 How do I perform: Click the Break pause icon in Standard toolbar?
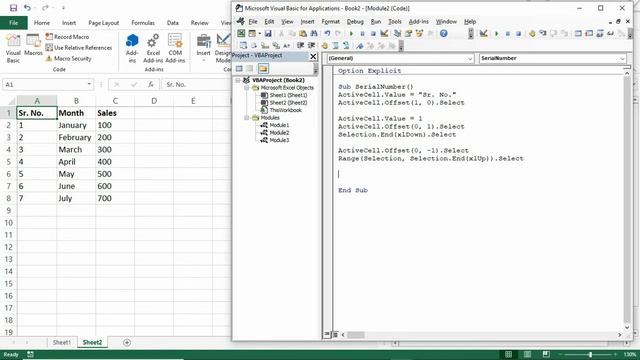(362, 33)
